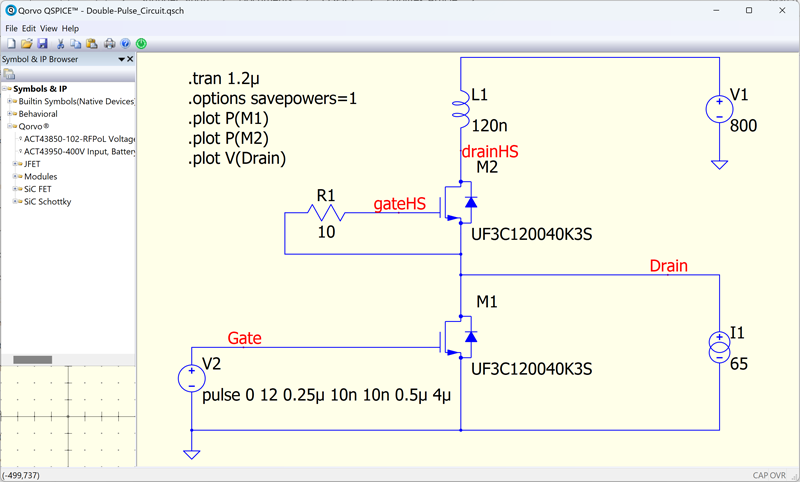Select .options savepowers=1 directive
Viewport: 800px width, 482px height.
pos(272,98)
